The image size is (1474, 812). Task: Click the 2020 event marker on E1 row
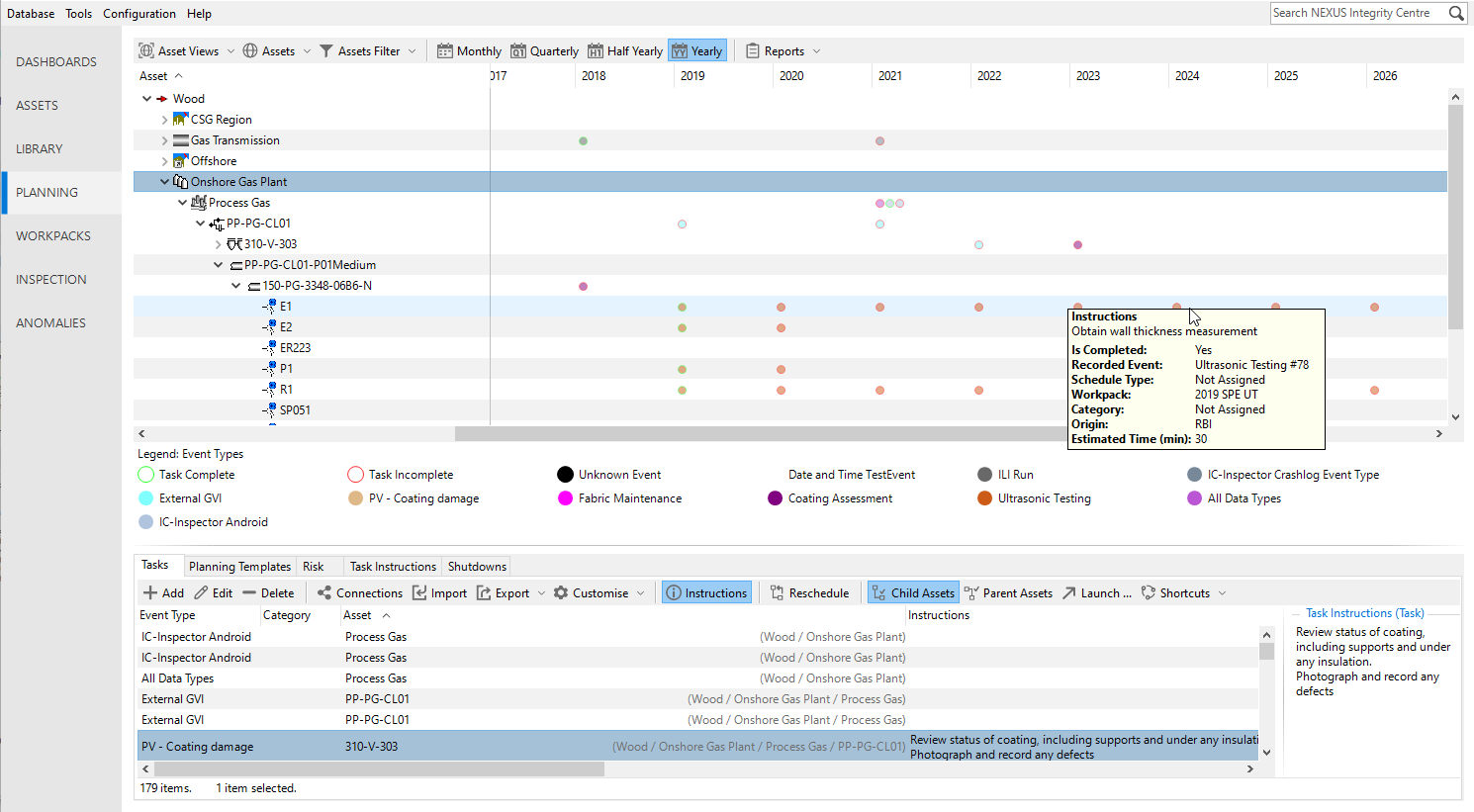[x=781, y=307]
